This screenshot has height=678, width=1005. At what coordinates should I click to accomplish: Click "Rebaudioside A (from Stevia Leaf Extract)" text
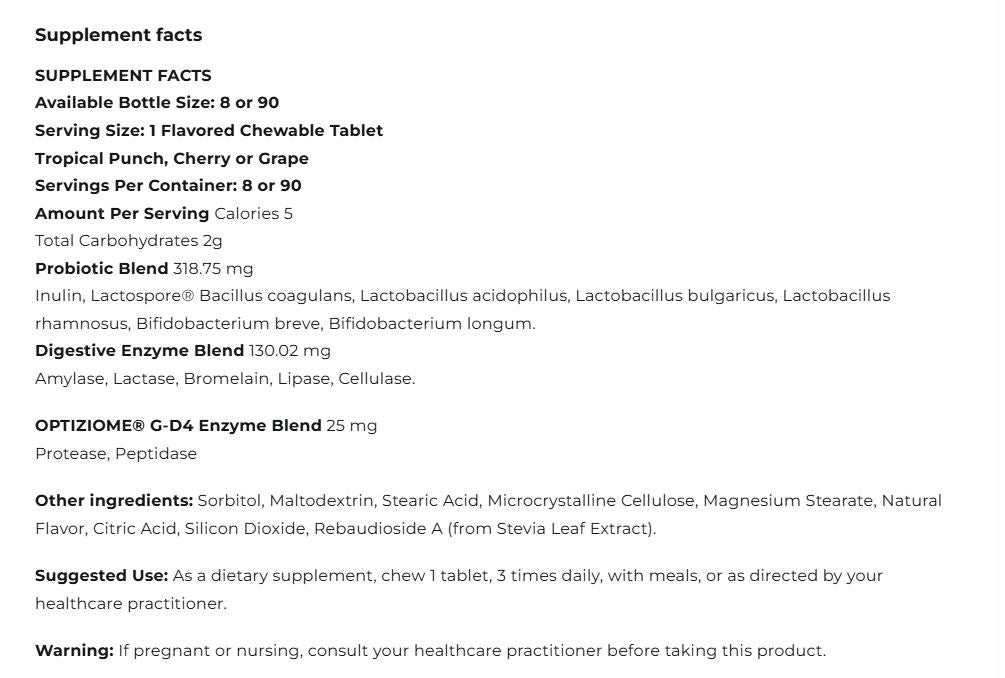click(x=484, y=529)
